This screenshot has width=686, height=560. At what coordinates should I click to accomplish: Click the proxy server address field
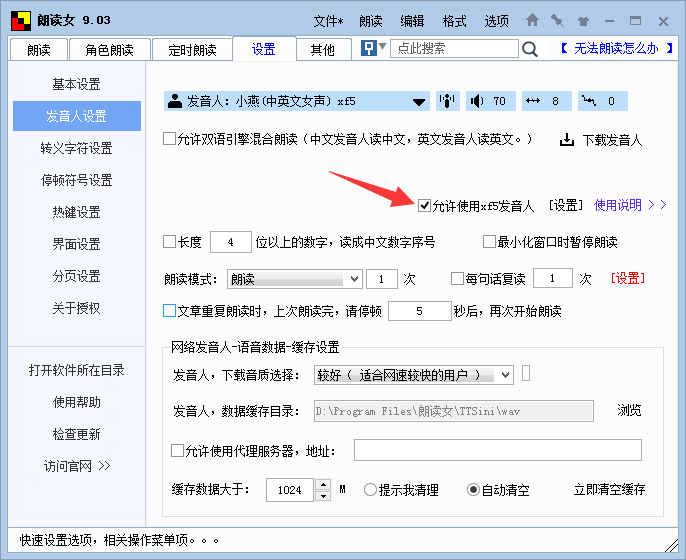497,450
